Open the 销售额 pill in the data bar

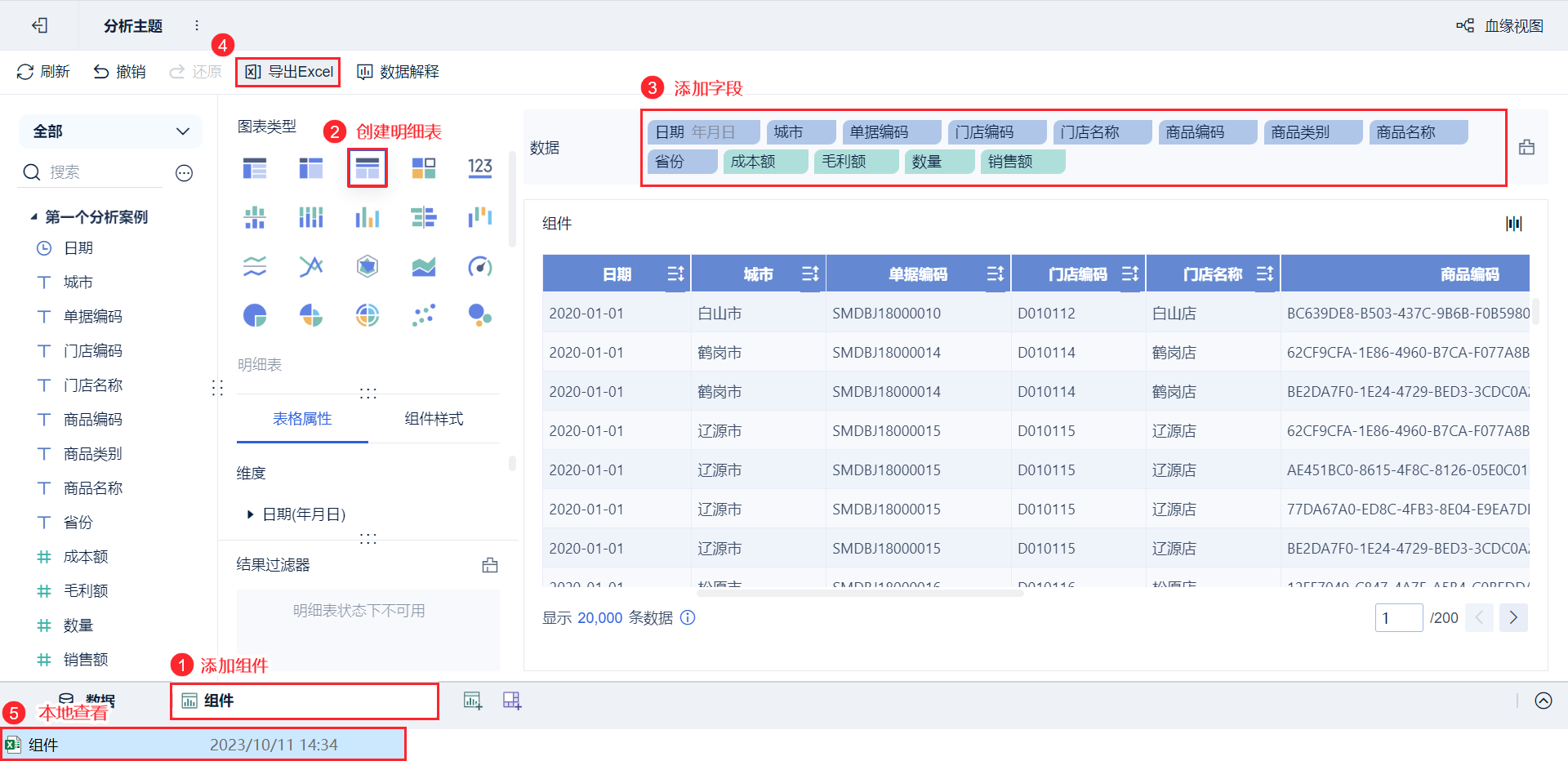click(x=1022, y=162)
